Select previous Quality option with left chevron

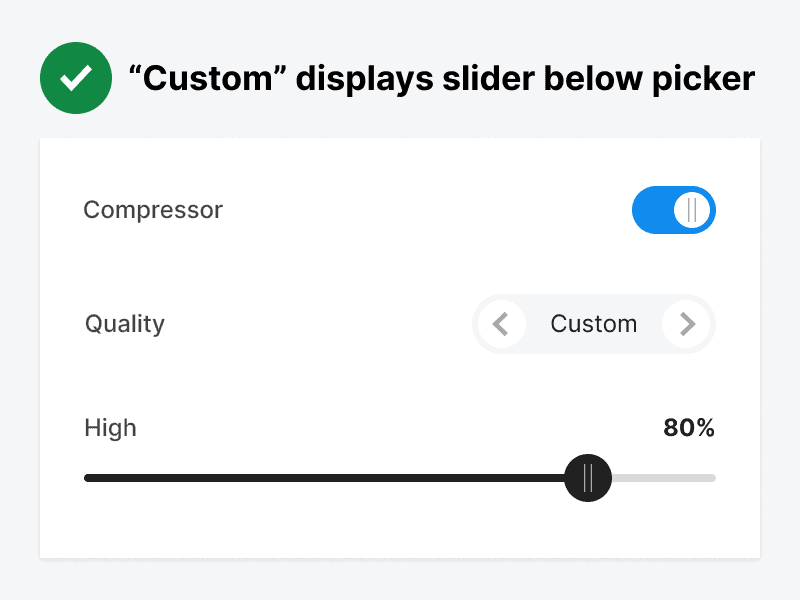(502, 324)
